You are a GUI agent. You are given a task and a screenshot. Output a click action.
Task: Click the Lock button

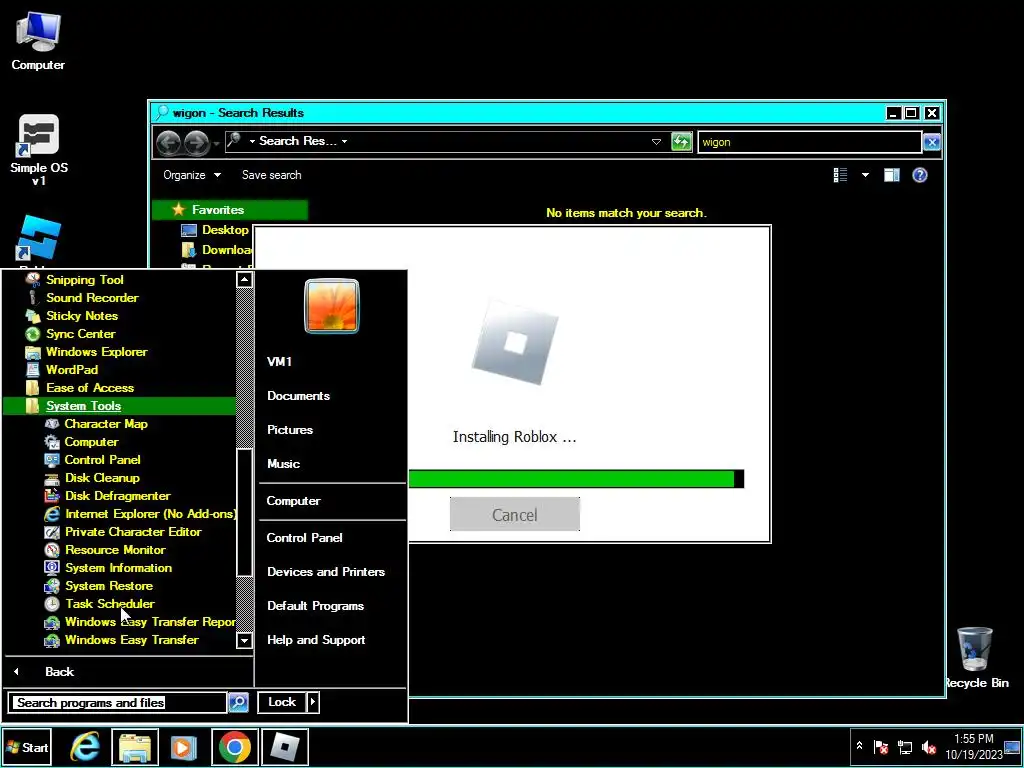click(282, 702)
